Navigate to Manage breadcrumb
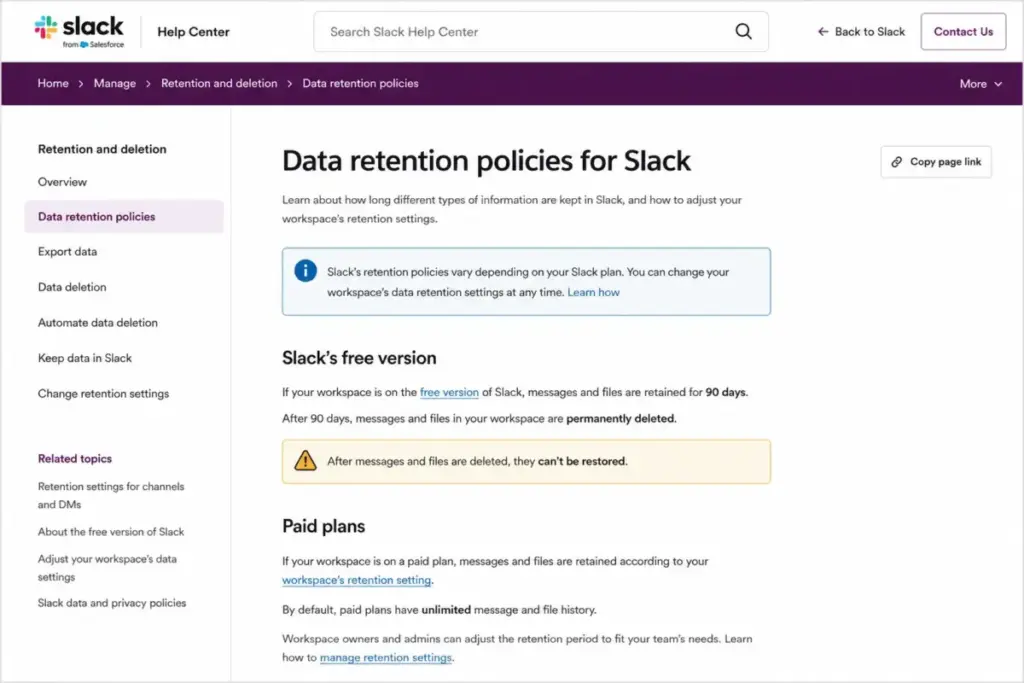 click(114, 84)
